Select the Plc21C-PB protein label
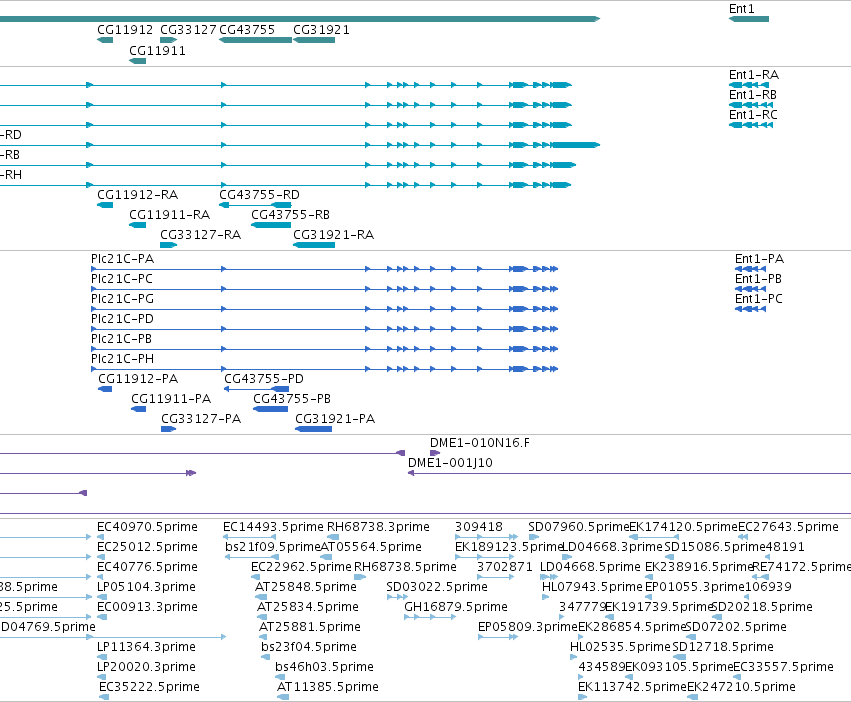Image resolution: width=851 pixels, height=702 pixels. pyautogui.click(x=121, y=339)
